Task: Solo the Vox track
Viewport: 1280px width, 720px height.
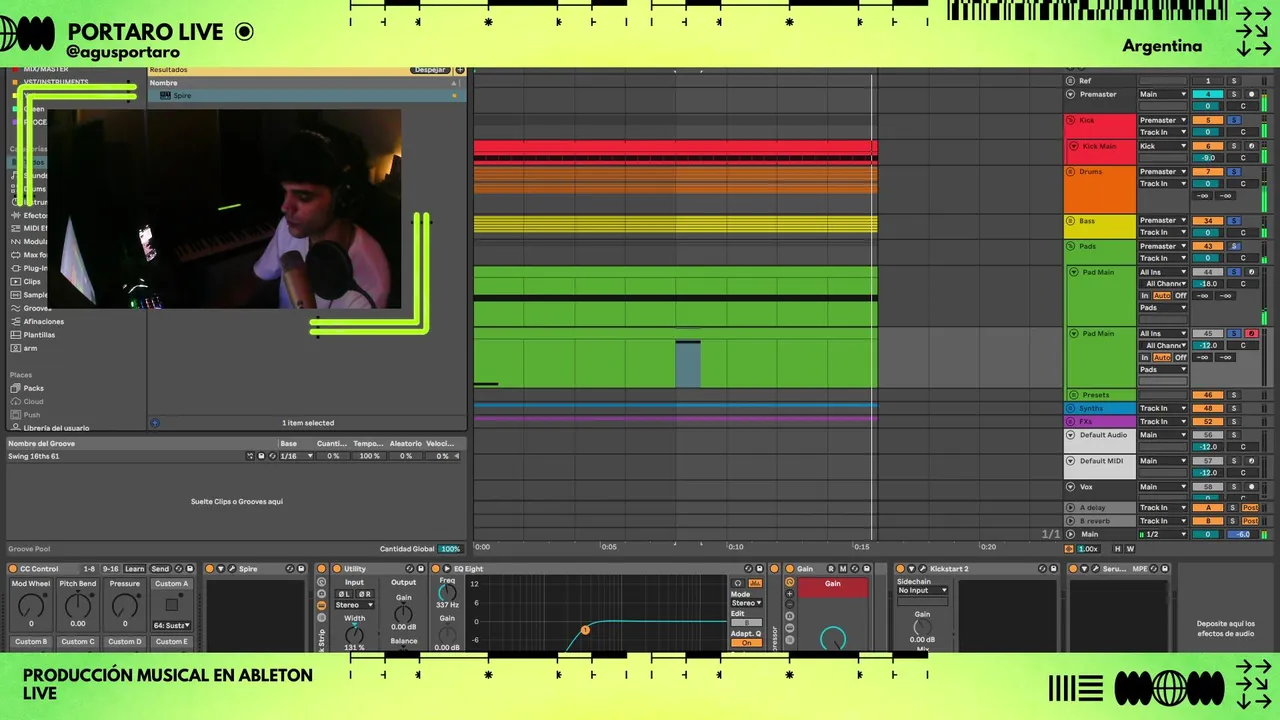Action: pos(1233,487)
